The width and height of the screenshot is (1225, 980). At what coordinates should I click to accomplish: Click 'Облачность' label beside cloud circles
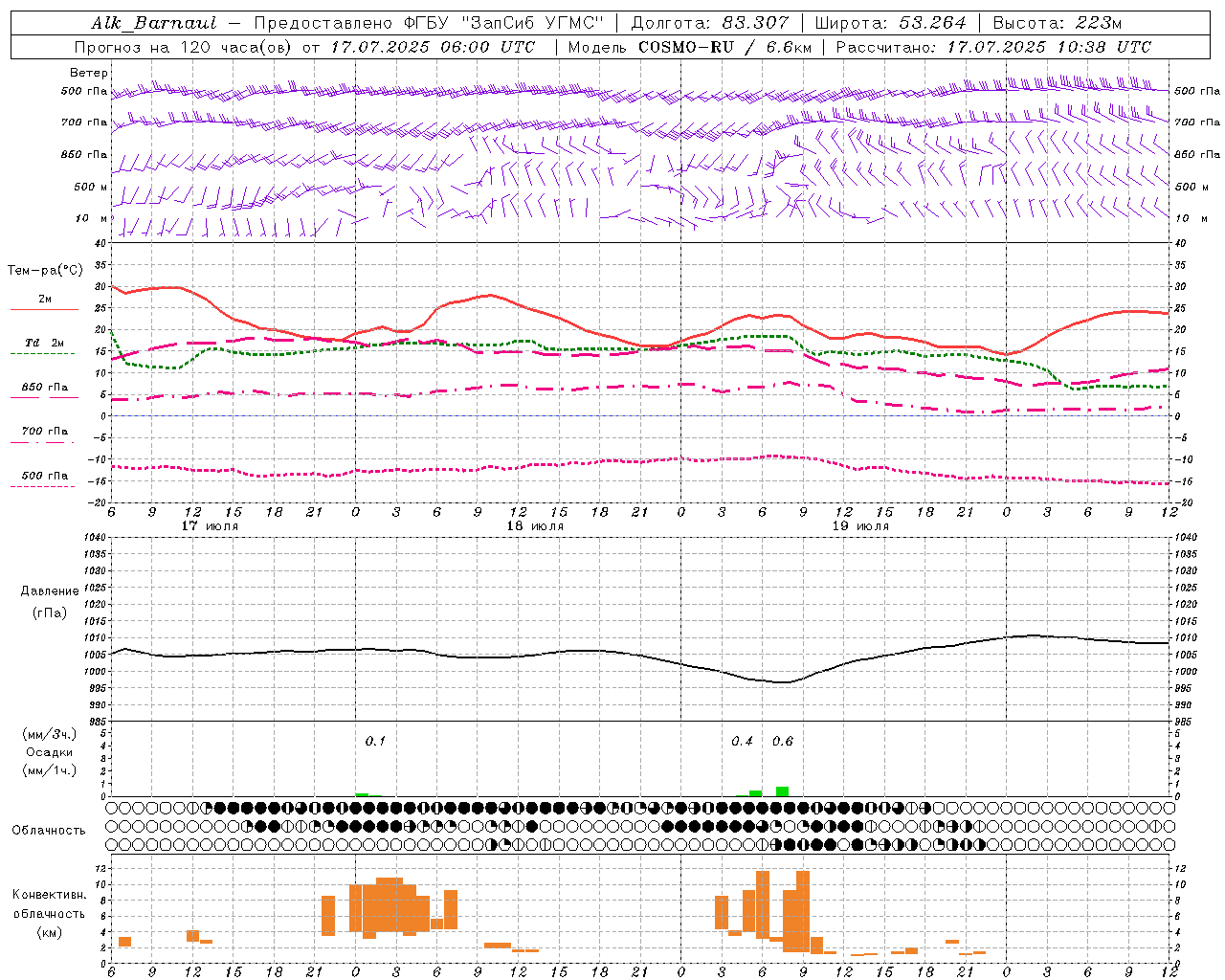49,831
